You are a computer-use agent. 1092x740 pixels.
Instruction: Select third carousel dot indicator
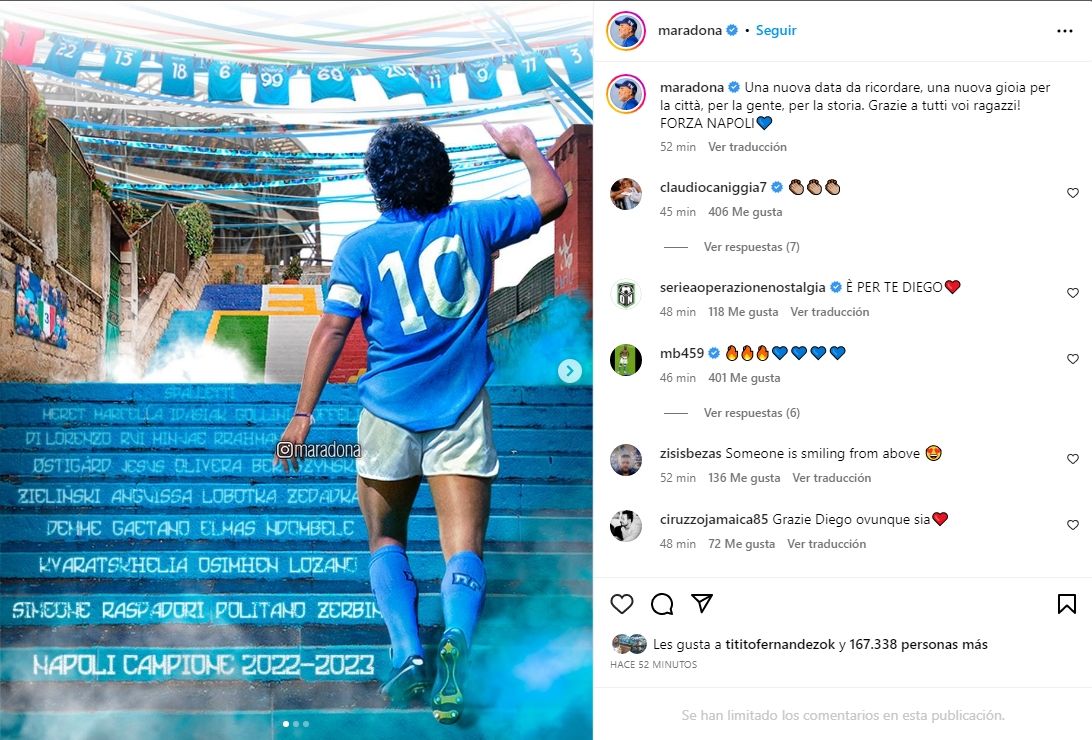coord(306,724)
